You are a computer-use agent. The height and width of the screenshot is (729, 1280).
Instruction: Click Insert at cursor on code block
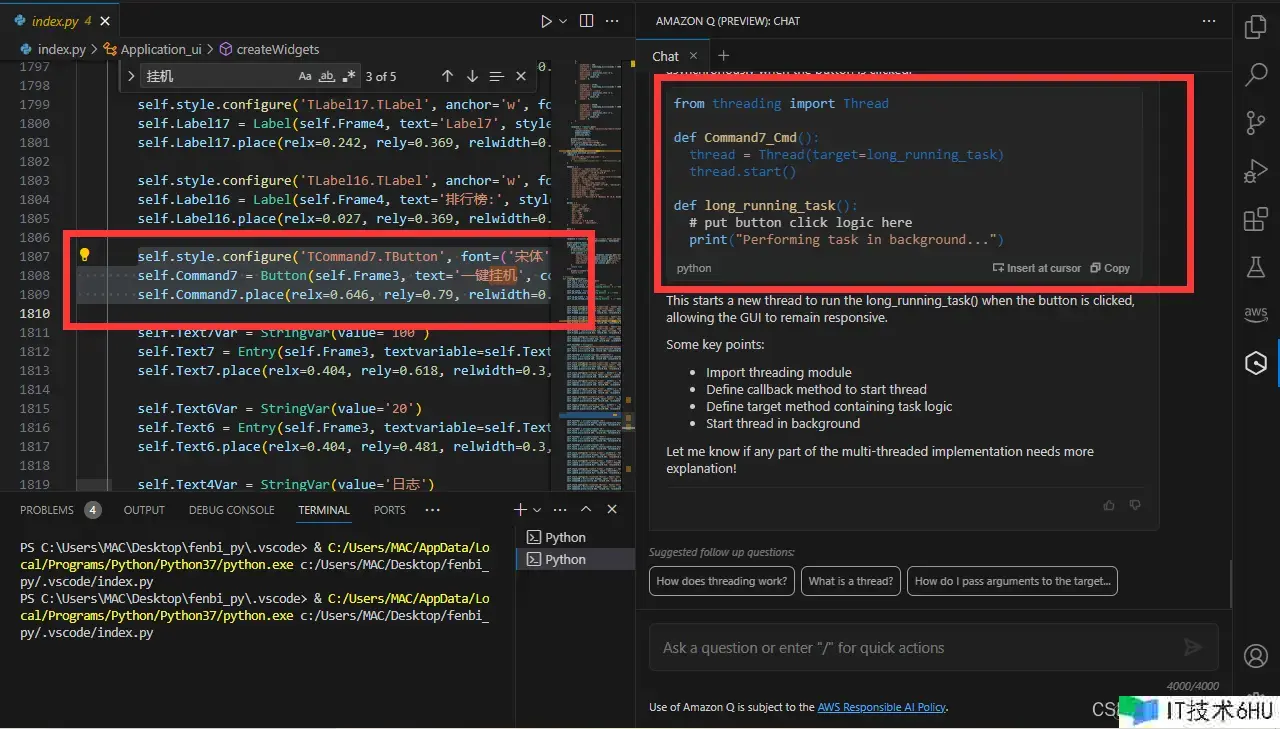click(x=1037, y=268)
